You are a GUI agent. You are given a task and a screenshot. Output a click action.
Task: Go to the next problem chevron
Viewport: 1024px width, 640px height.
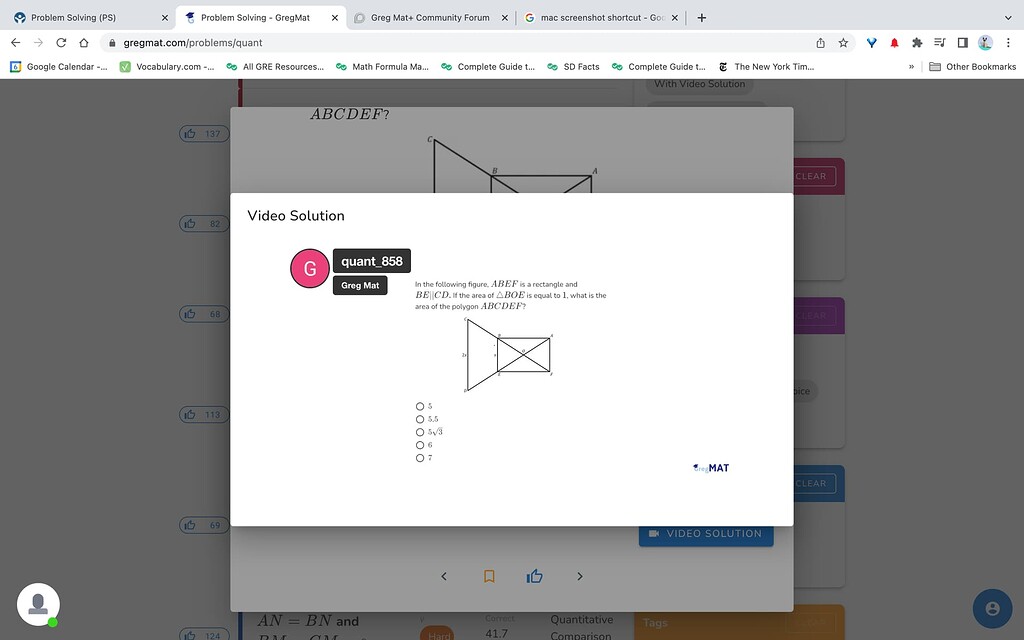[579, 576]
